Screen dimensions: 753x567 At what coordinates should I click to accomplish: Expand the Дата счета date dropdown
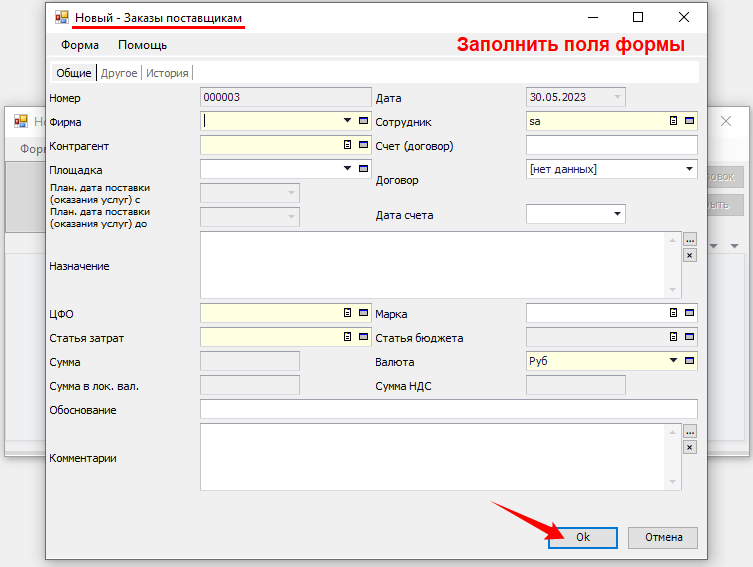point(617,213)
